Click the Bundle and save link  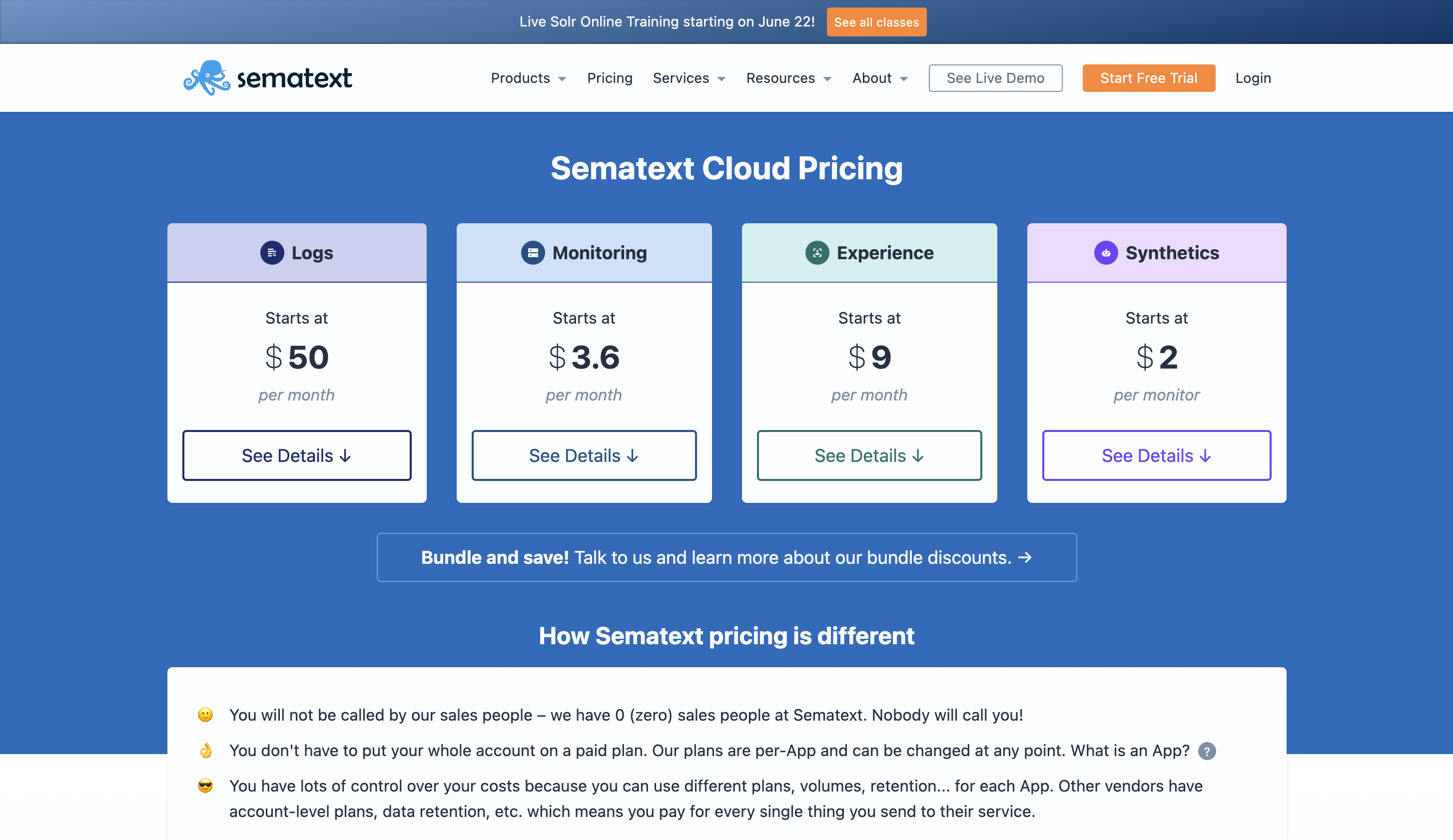pos(726,557)
